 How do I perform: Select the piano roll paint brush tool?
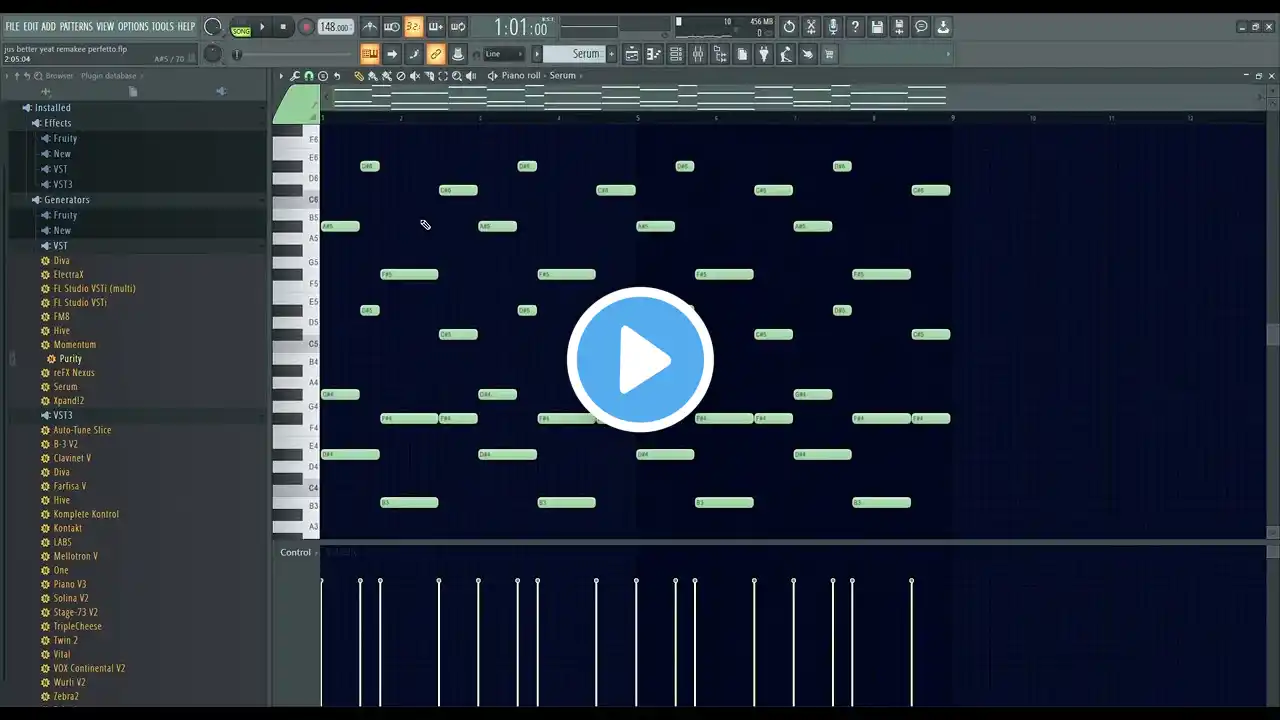373,76
